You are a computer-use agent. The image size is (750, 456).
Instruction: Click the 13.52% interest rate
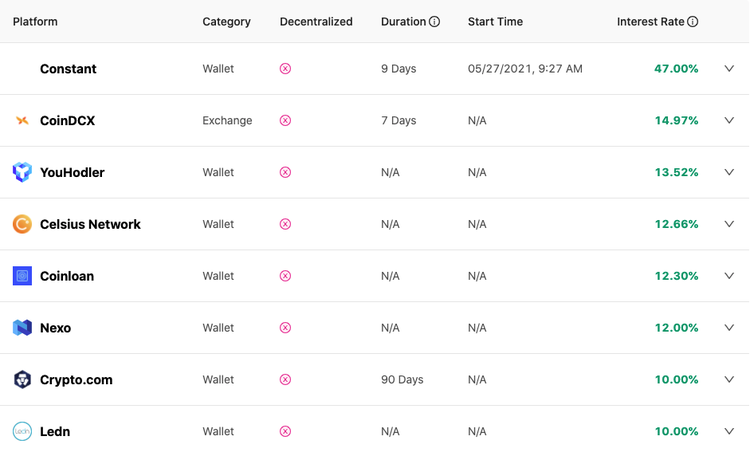(x=676, y=172)
